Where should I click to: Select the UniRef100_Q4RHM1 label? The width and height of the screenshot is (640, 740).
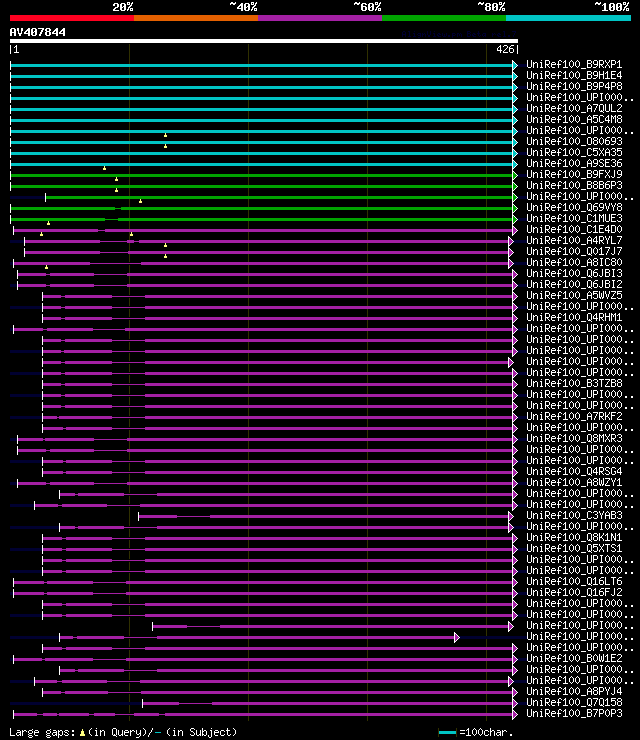click(x=574, y=318)
